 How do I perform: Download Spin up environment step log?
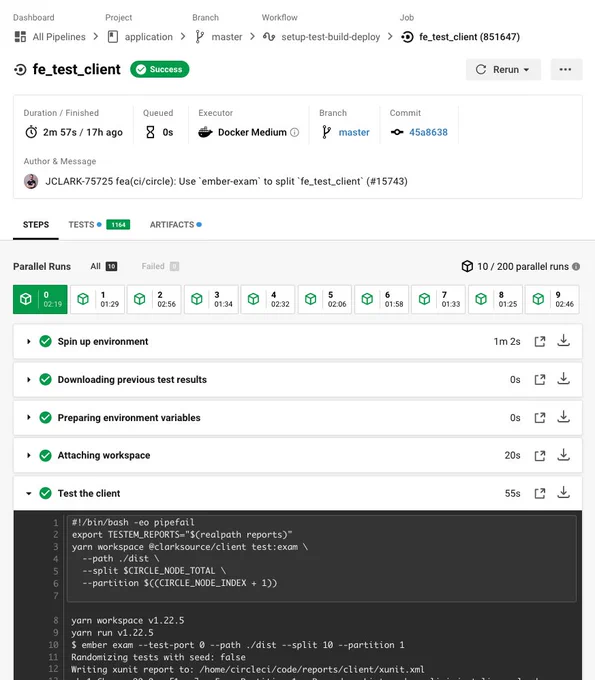pyautogui.click(x=563, y=341)
